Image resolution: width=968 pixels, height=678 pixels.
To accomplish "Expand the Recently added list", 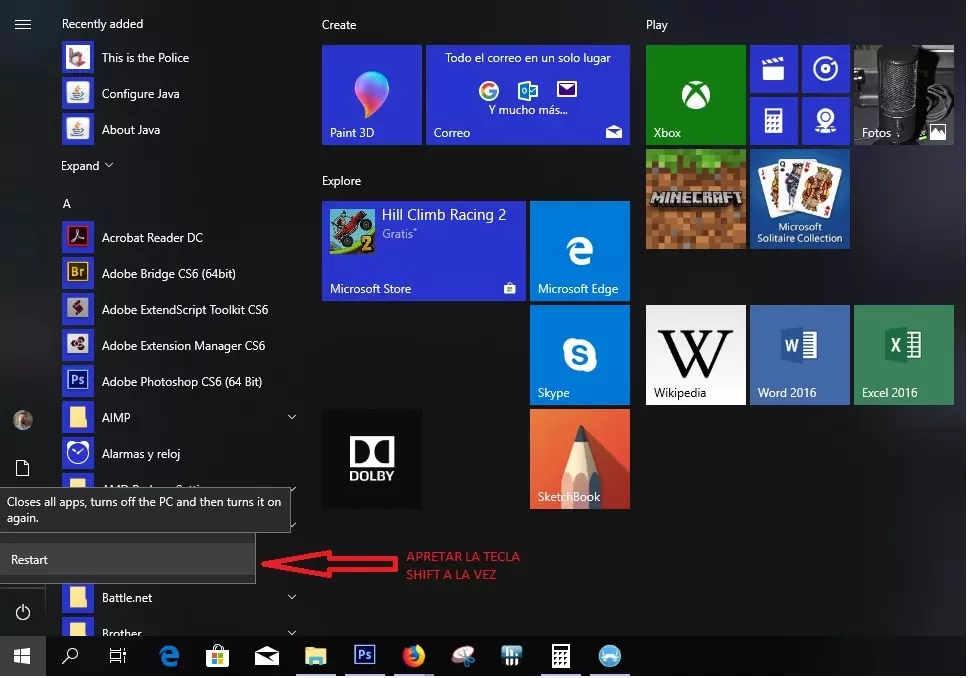I will [87, 166].
